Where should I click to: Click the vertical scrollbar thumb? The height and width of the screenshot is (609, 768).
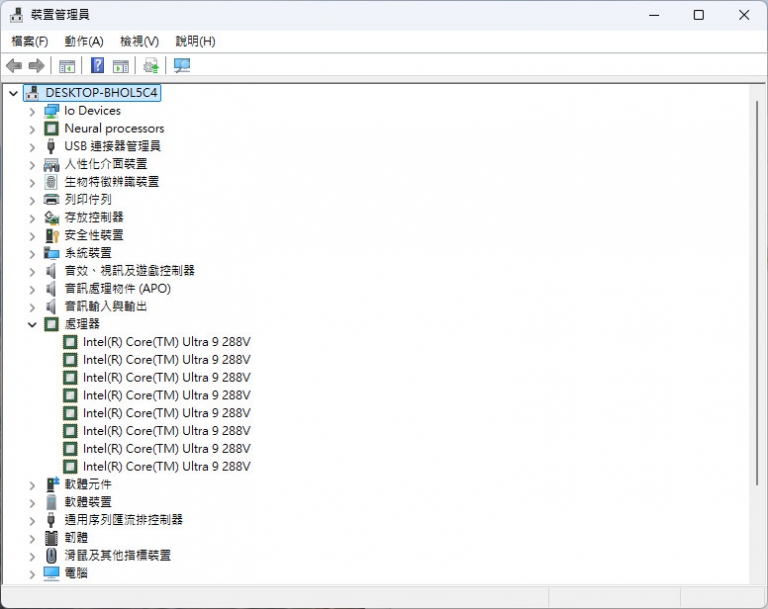757,293
